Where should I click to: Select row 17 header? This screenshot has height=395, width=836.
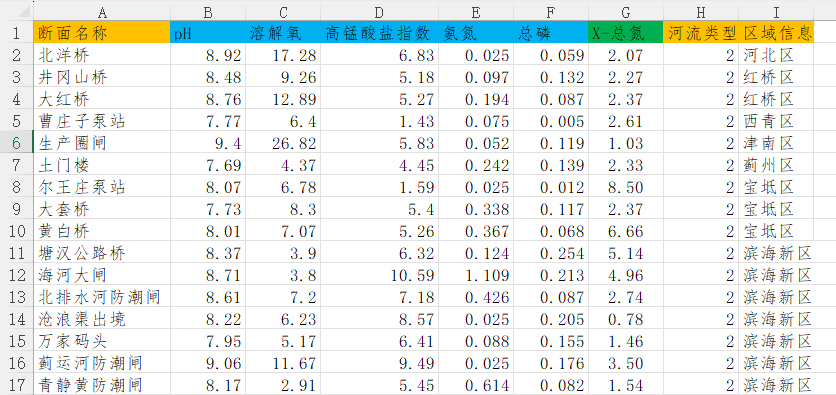click(x=16, y=384)
